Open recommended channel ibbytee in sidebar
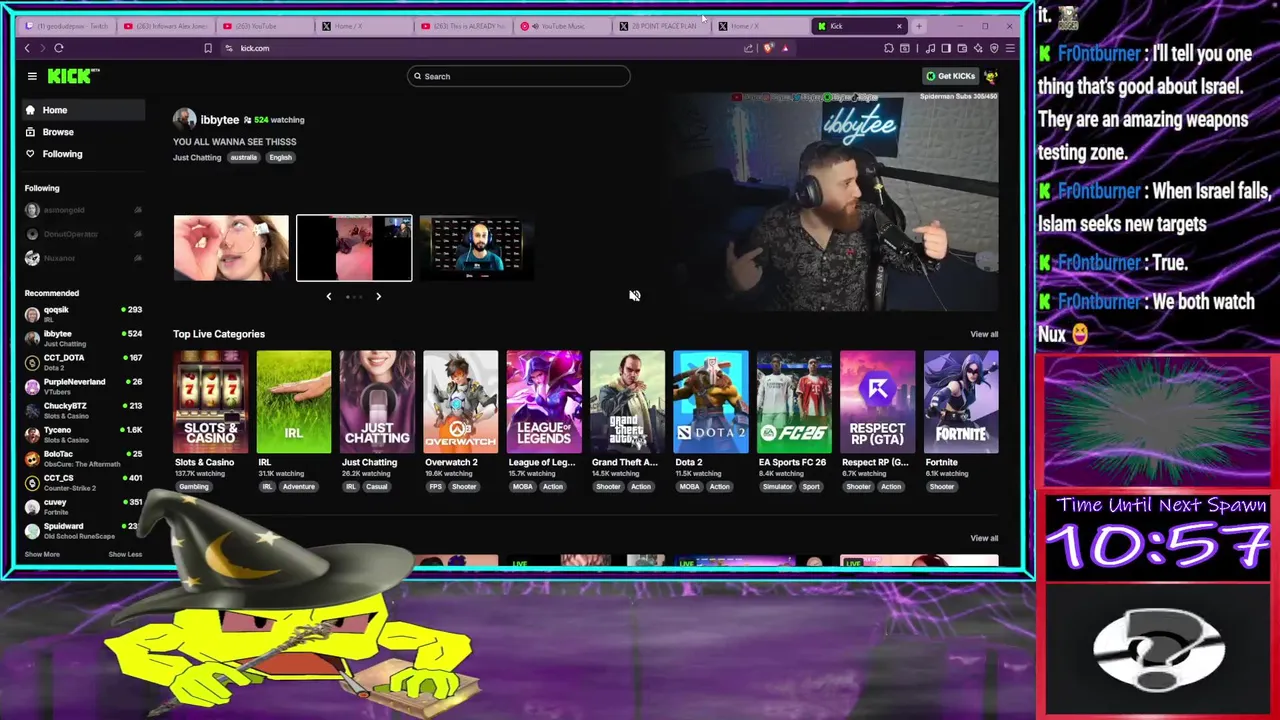This screenshot has height=720, width=1280. coord(84,338)
